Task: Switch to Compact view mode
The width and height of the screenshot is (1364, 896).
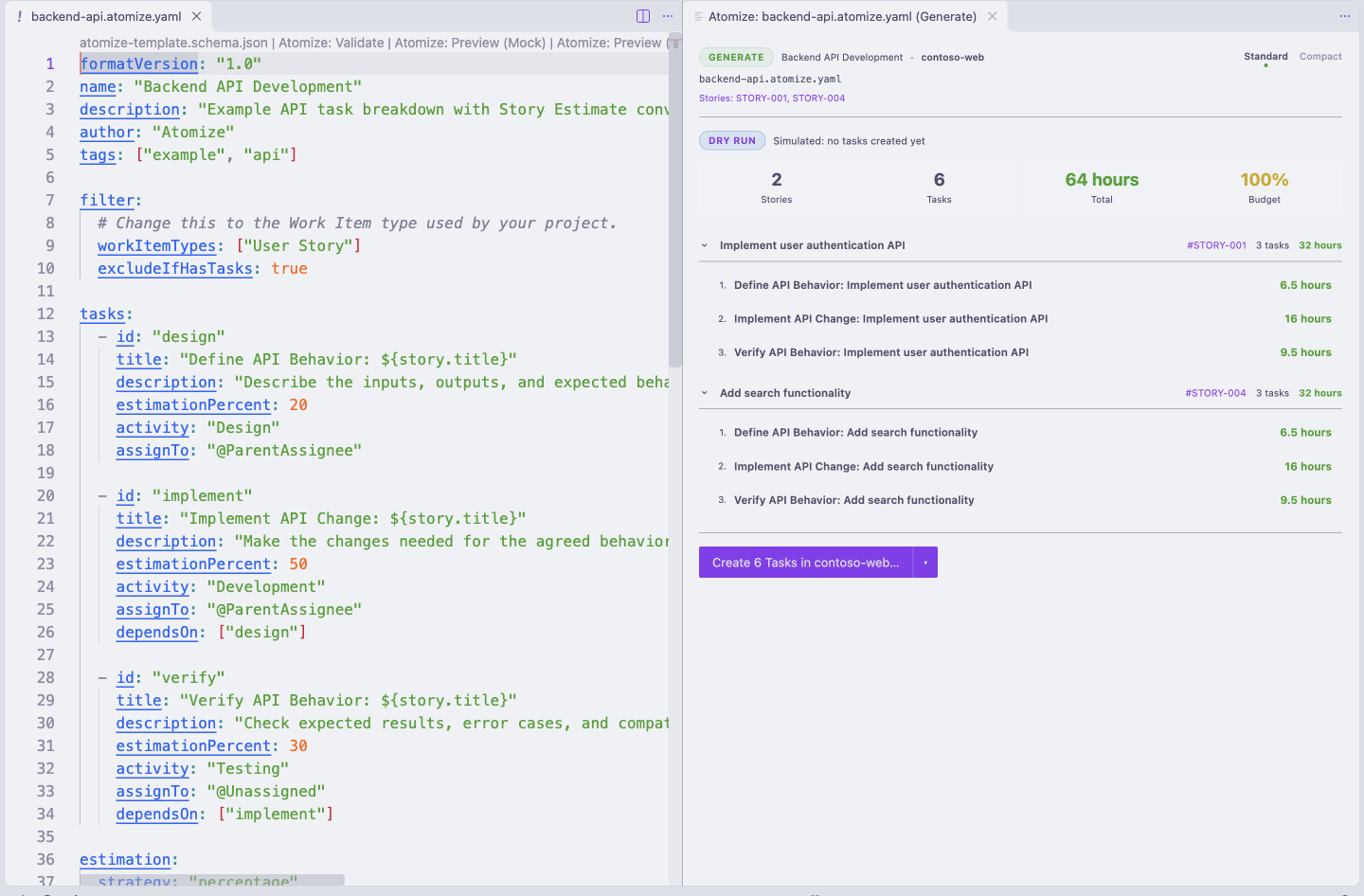Action: [x=1320, y=57]
